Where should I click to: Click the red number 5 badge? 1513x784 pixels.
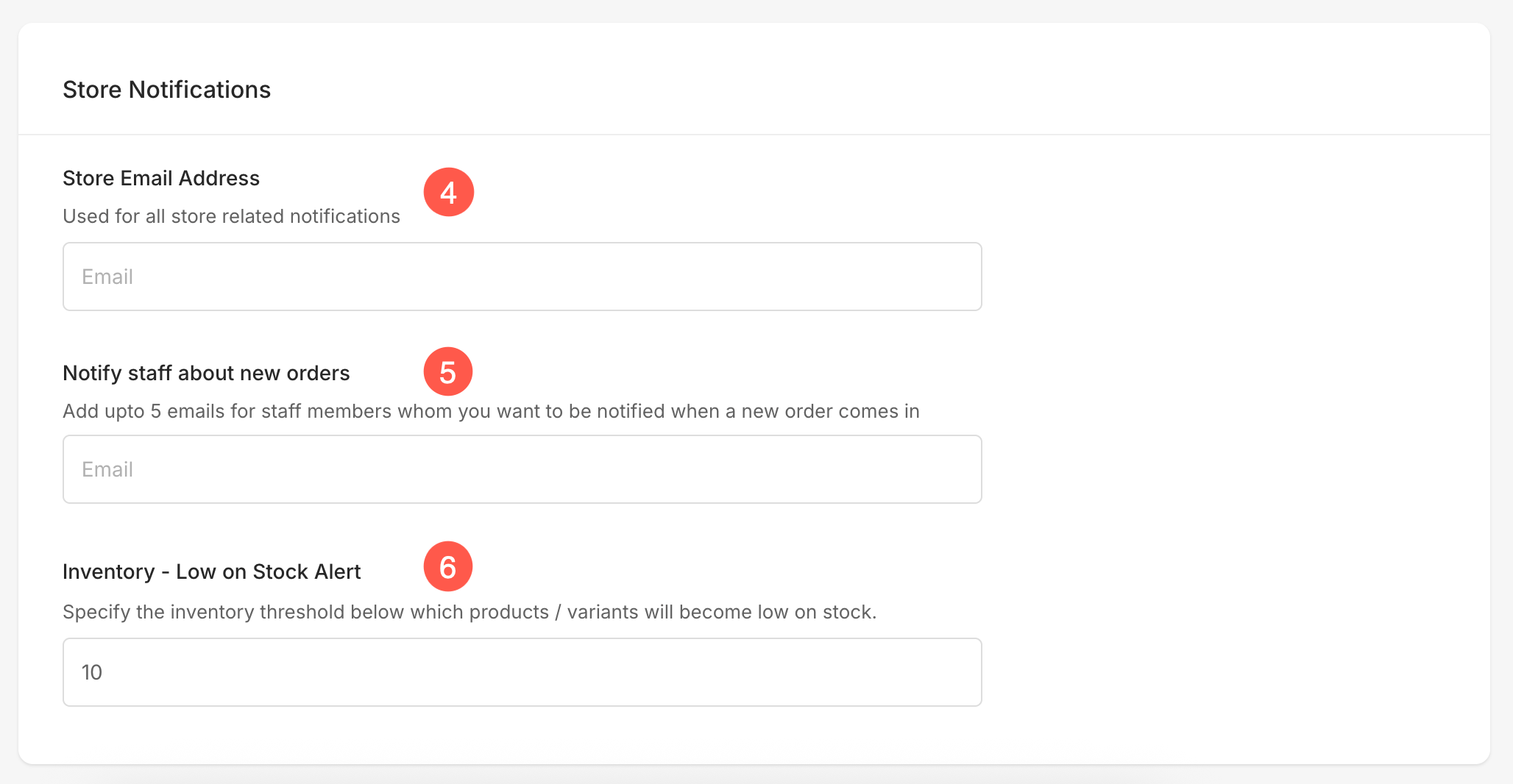click(x=447, y=371)
